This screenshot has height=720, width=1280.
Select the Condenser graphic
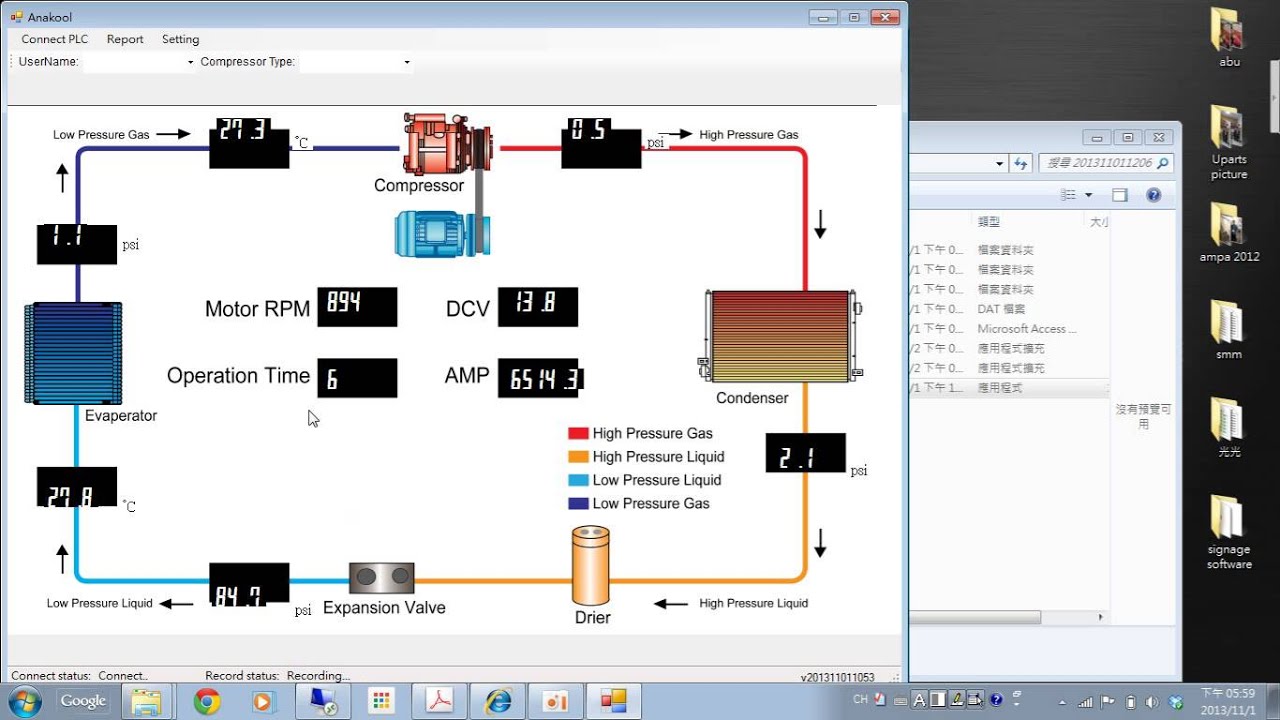pyautogui.click(x=780, y=337)
